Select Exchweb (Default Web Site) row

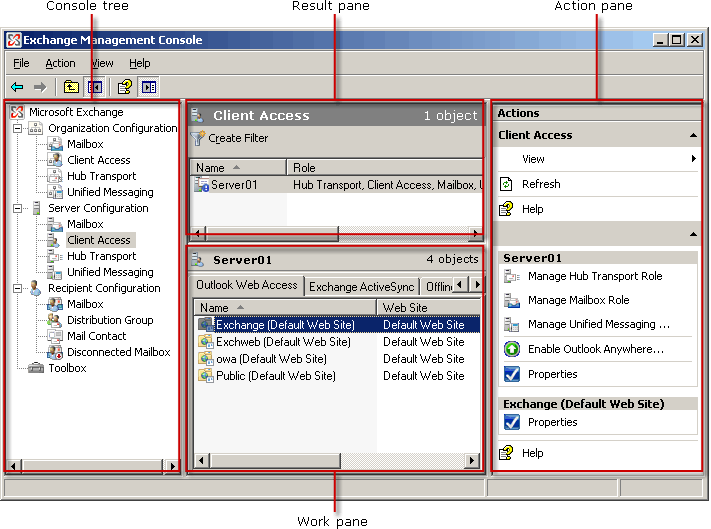pyautogui.click(x=338, y=342)
